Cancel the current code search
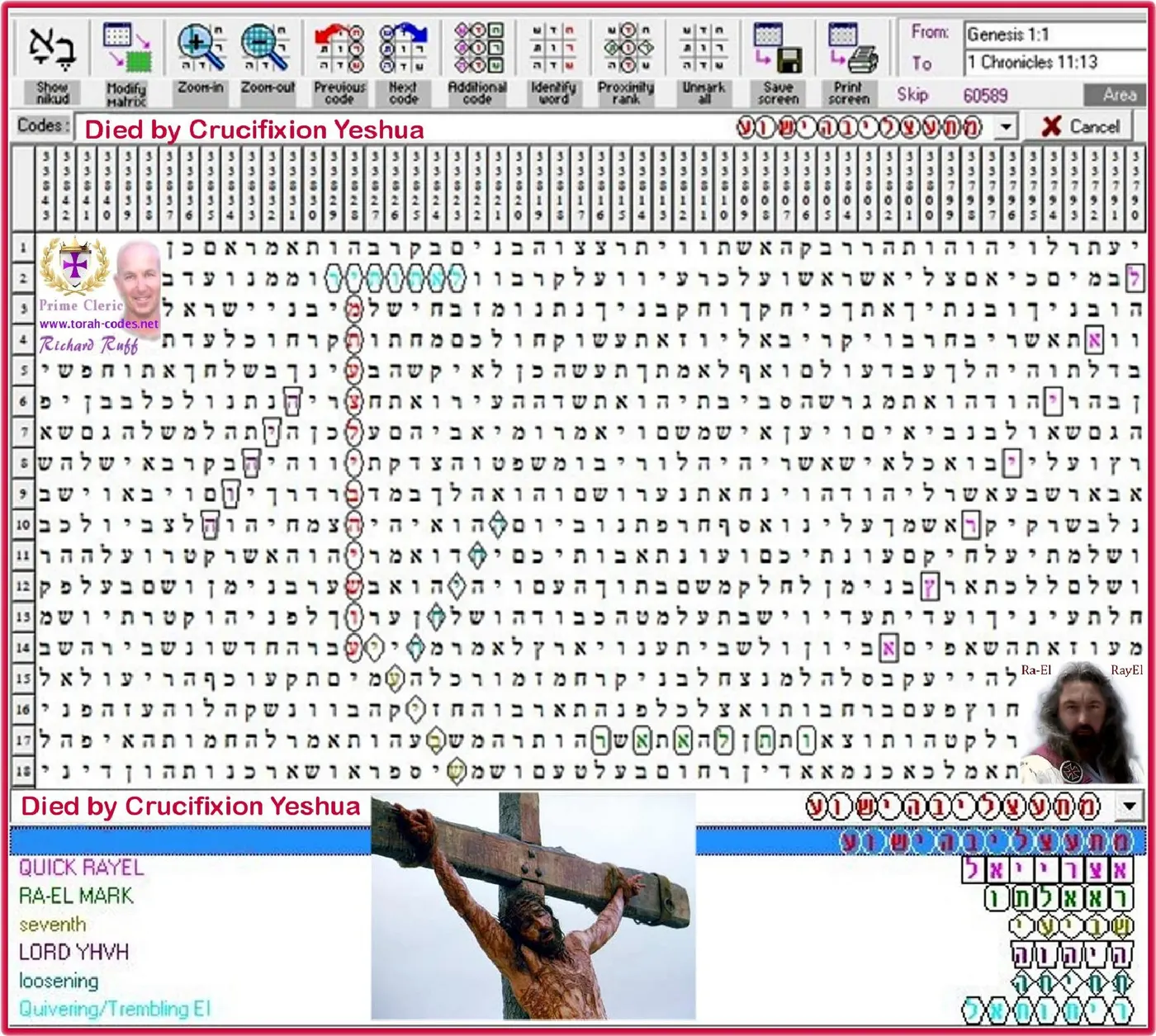Viewport: 1156px width, 1036px height. [1081, 126]
